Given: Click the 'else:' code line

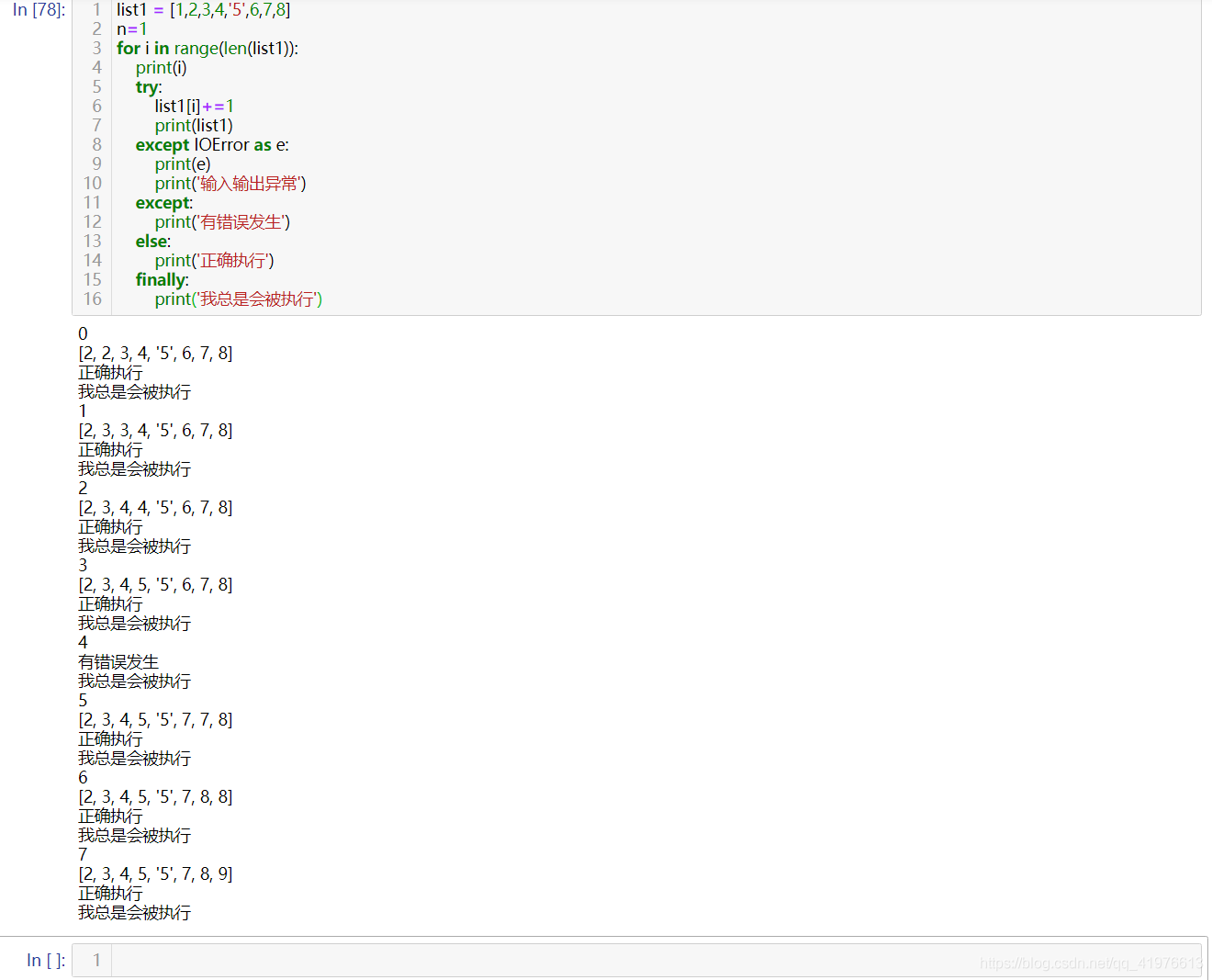Looking at the screenshot, I should click(x=153, y=242).
